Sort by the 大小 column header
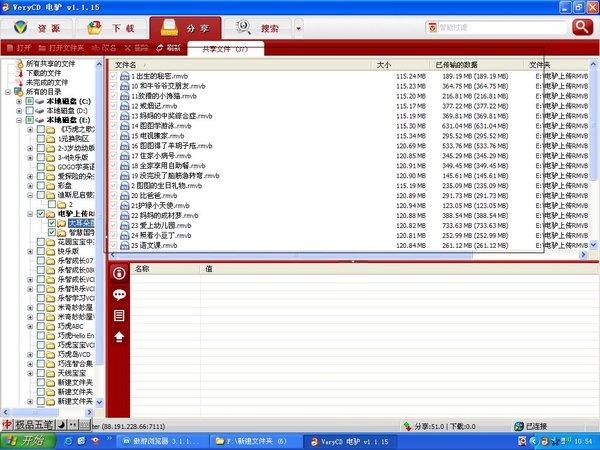Screen dimensions: 600x450 pyautogui.click(x=401, y=65)
